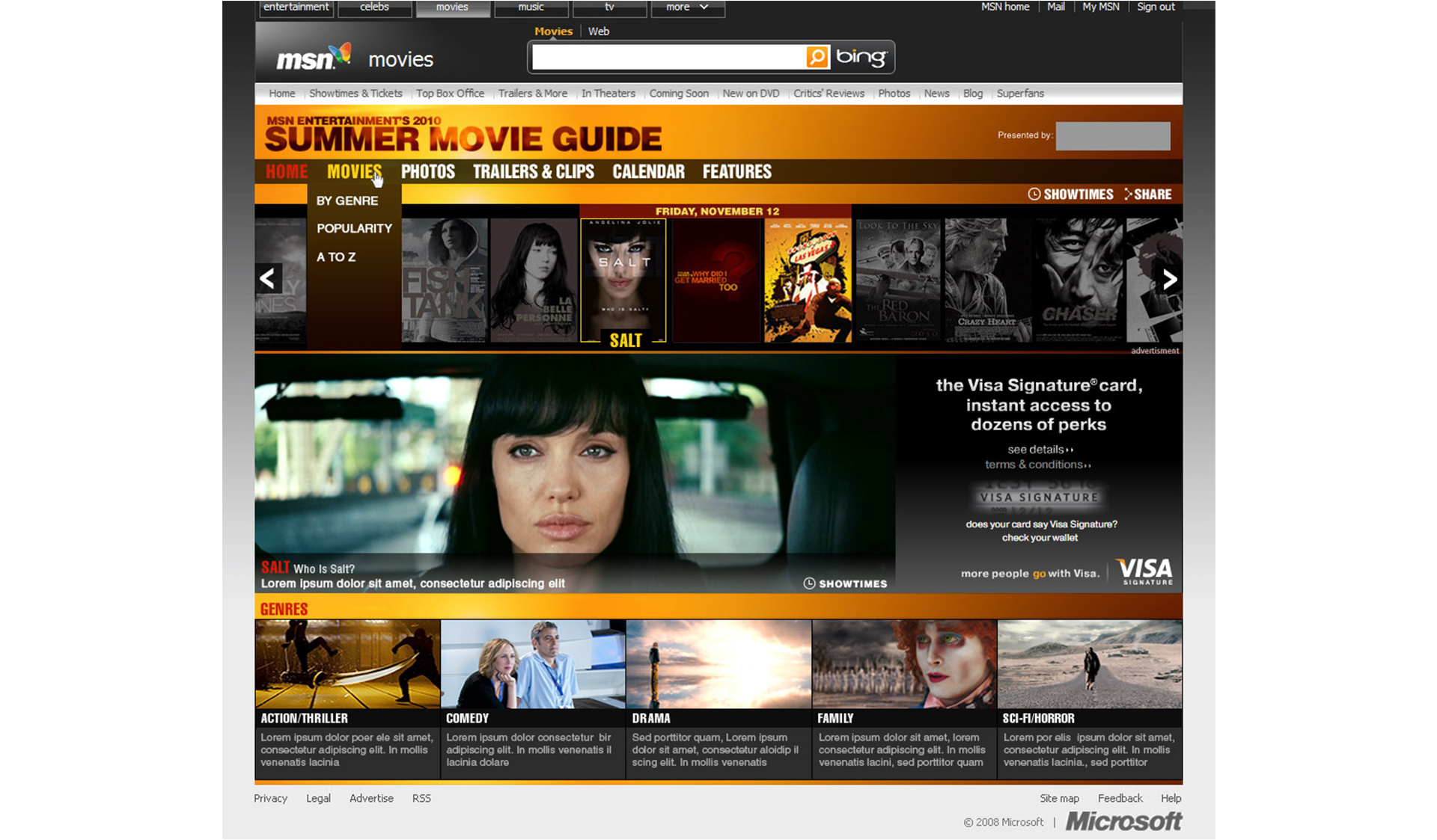Screen dimensions: 1437x840
Task: Go to In Theaters
Action: (608, 93)
